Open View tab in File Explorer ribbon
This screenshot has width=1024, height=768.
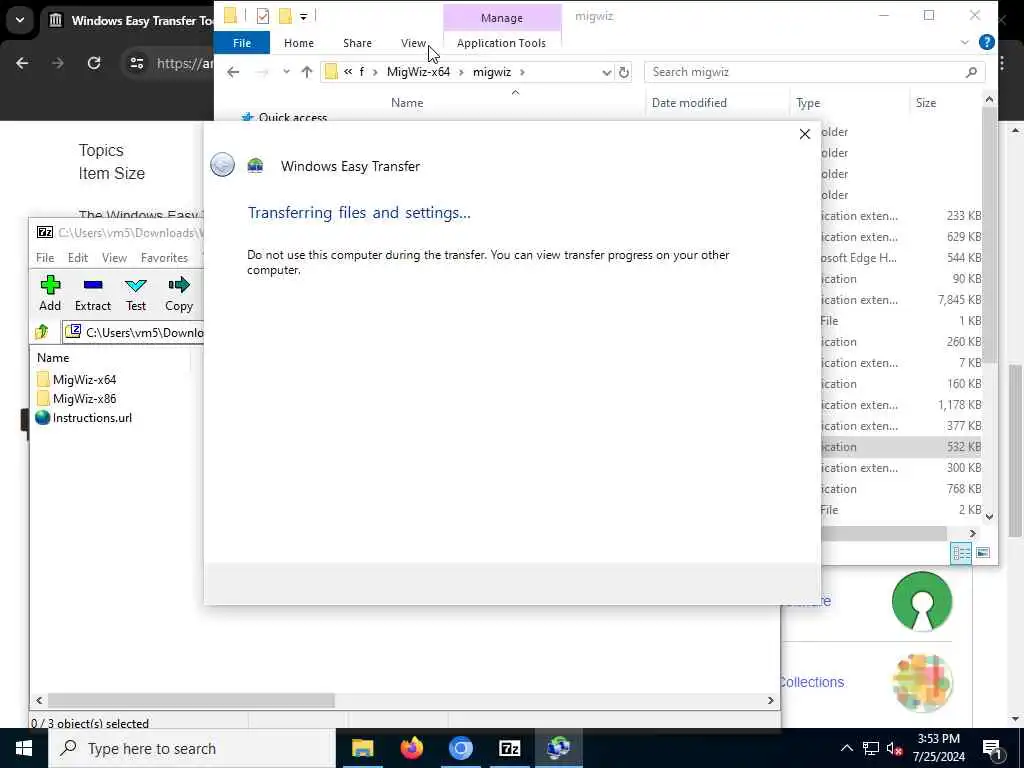(x=413, y=43)
